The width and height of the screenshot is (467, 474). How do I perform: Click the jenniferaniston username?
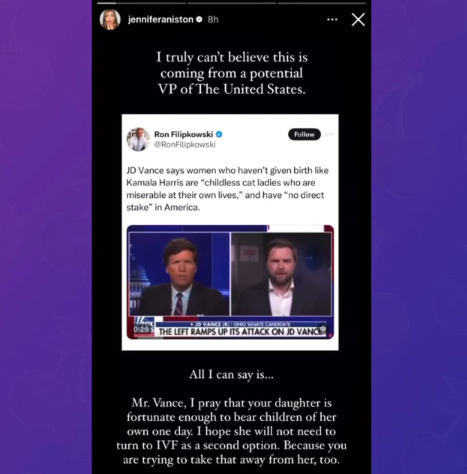pyautogui.click(x=160, y=20)
